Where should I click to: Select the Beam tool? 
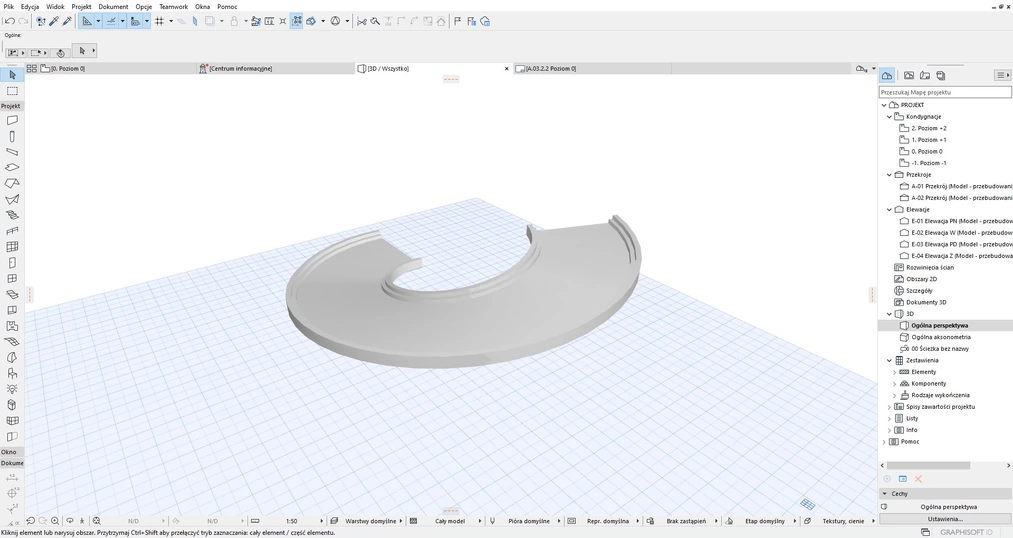click(x=12, y=152)
